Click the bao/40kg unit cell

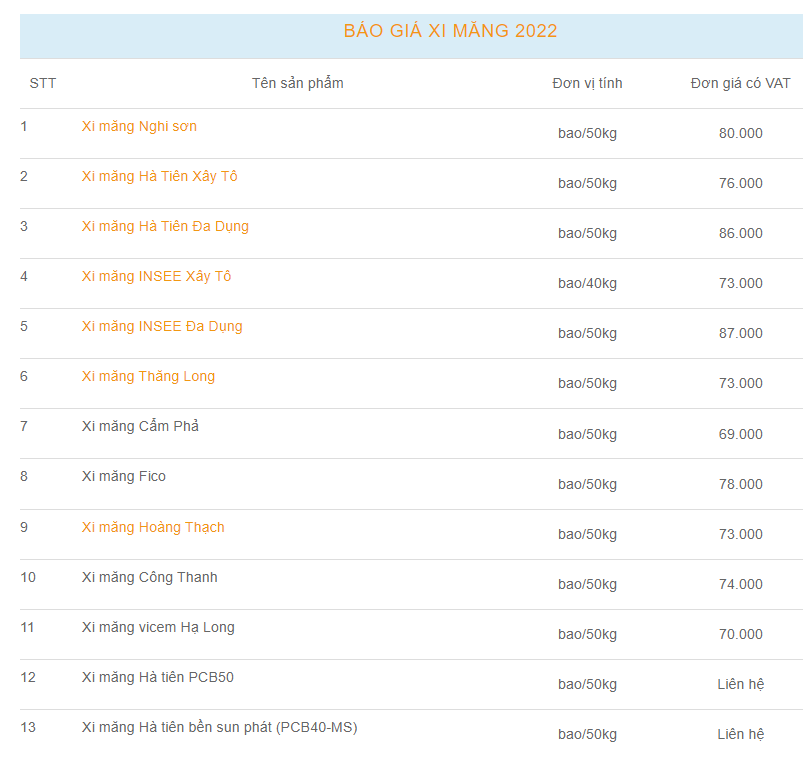coord(587,284)
